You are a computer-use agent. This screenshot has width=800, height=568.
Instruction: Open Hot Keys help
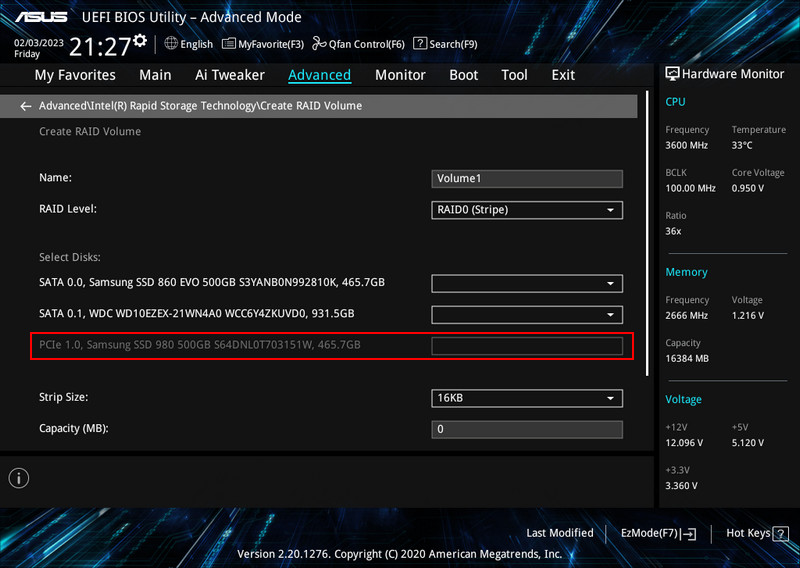pyautogui.click(x=757, y=533)
